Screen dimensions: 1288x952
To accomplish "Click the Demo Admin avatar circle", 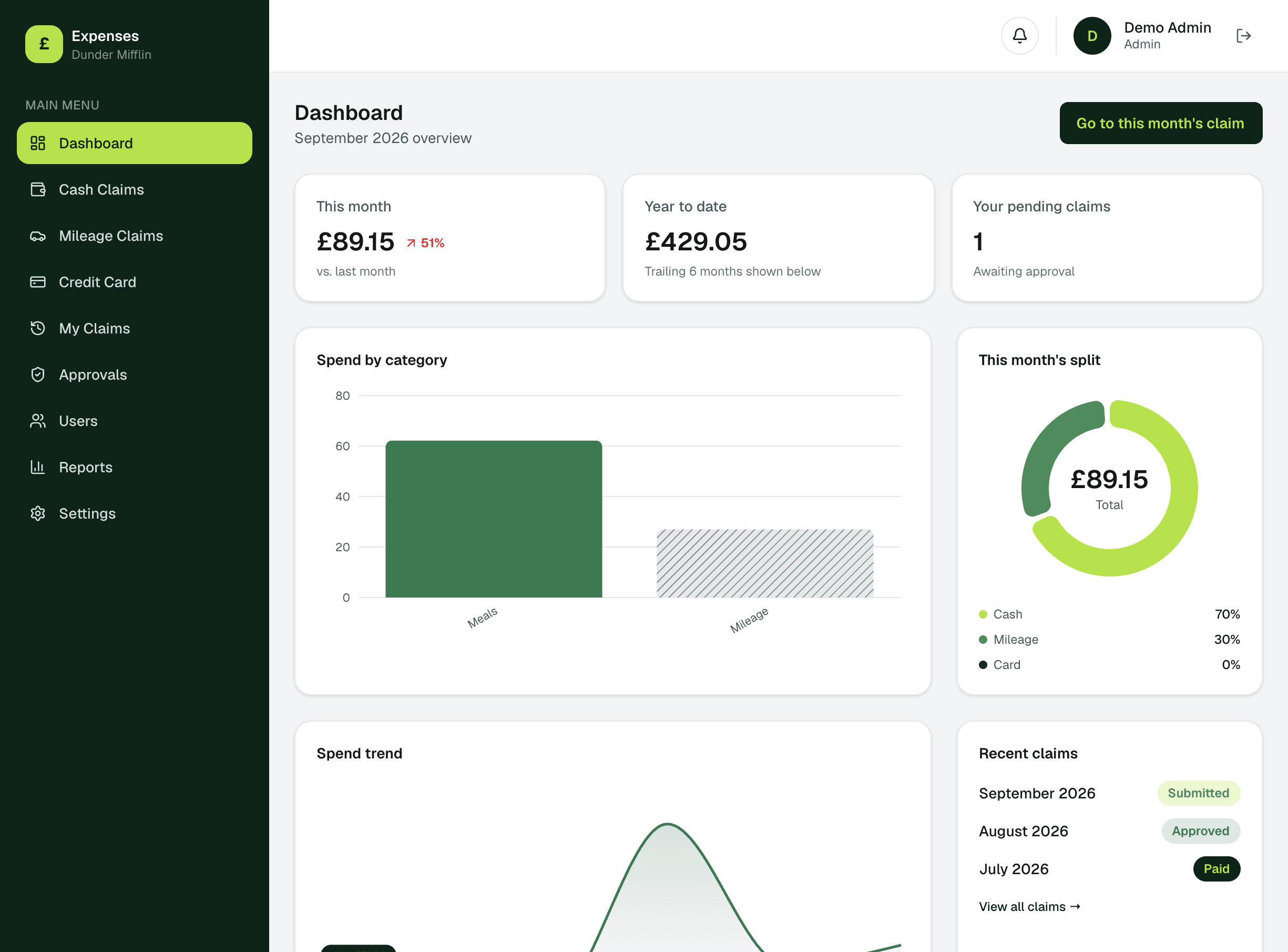I will point(1092,36).
